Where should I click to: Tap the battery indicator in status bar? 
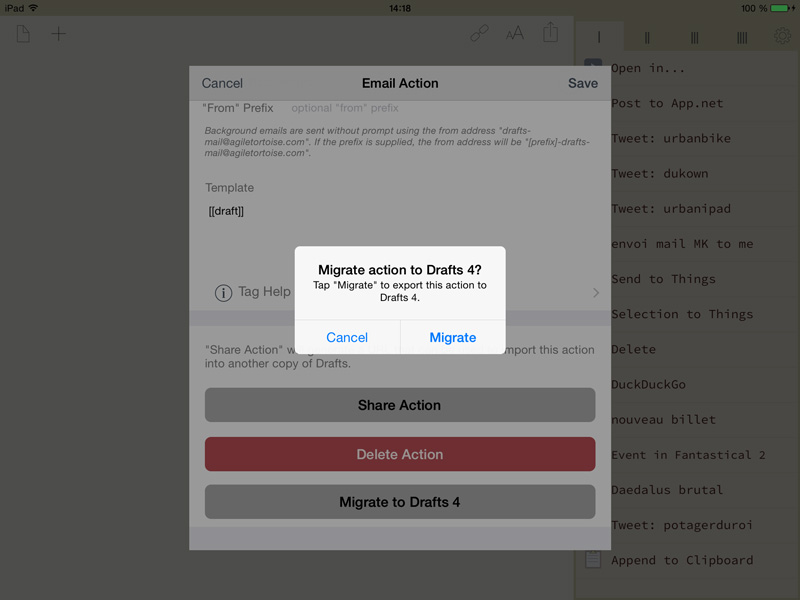tap(782, 8)
